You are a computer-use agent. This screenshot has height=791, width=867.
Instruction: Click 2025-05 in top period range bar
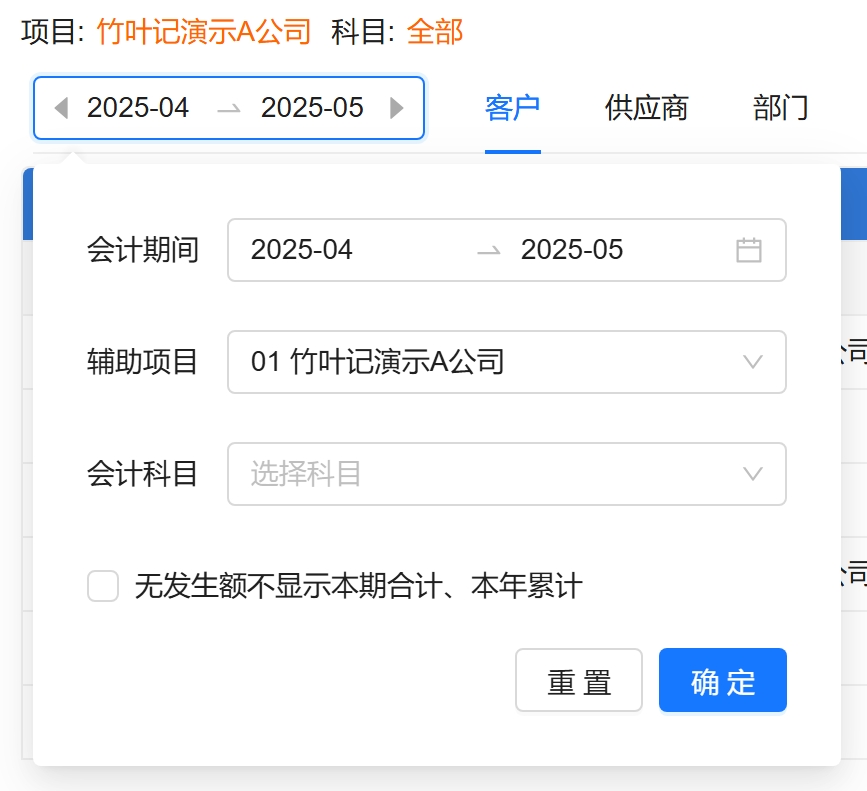312,108
